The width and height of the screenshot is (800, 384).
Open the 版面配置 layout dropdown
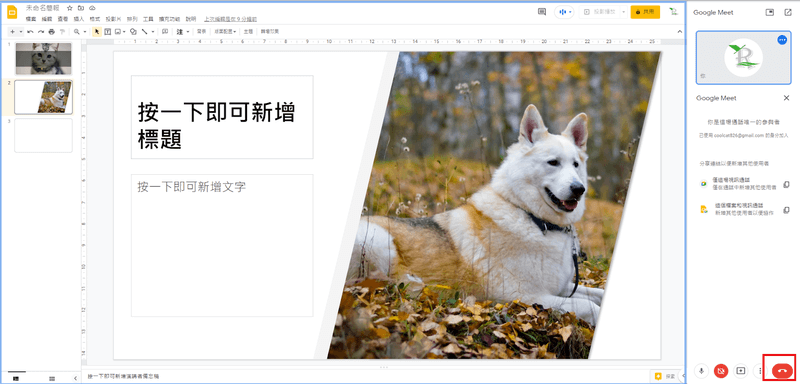pyautogui.click(x=225, y=32)
